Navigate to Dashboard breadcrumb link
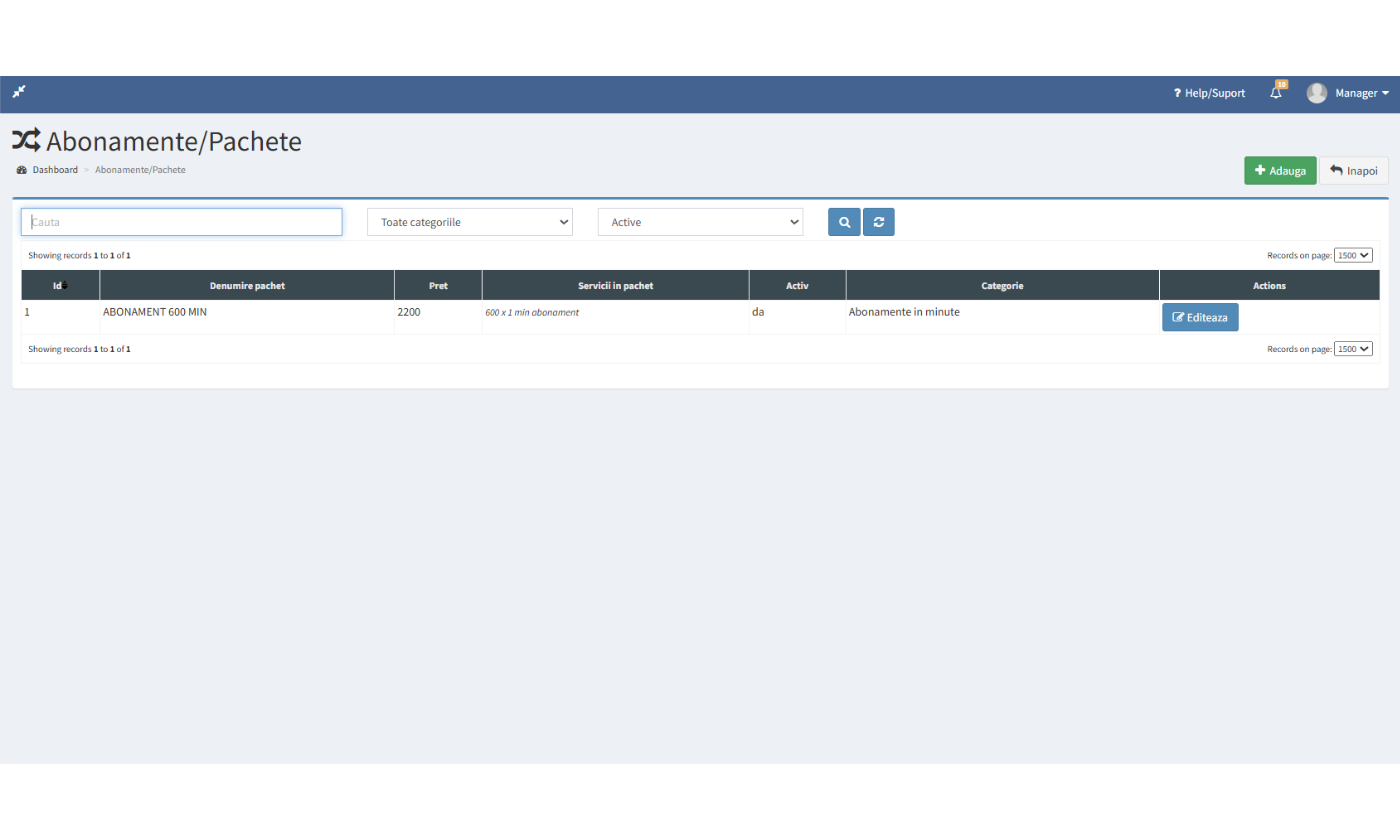The image size is (1400, 840). [54, 170]
